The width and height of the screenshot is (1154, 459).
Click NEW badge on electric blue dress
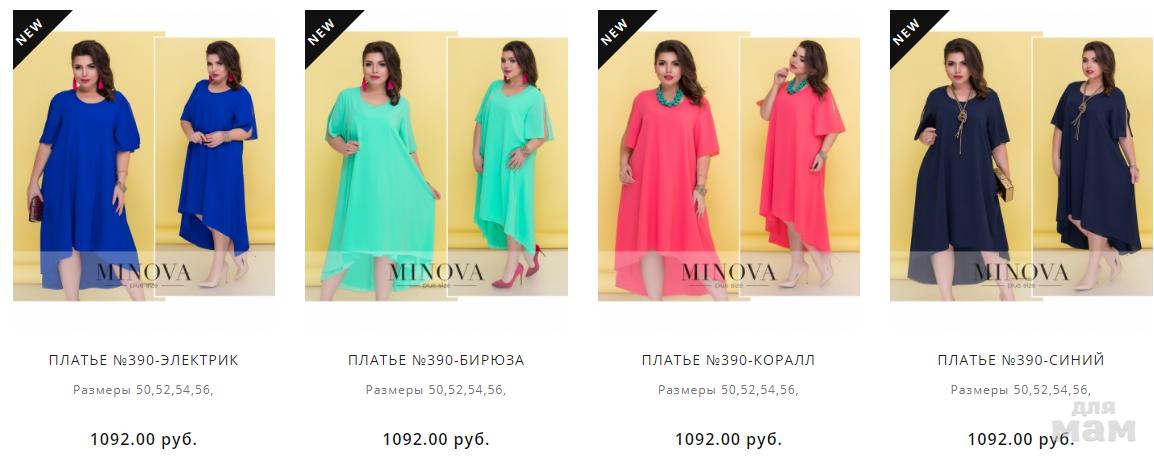coord(33,31)
